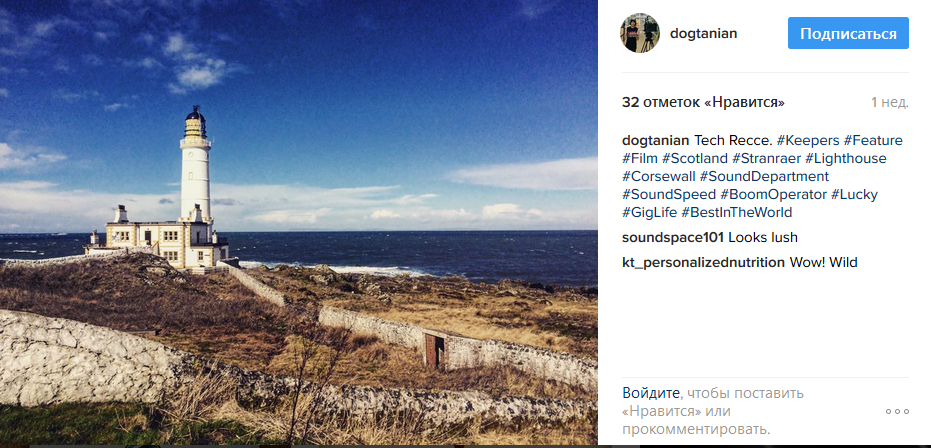Open the three-dot more options menu

click(x=897, y=411)
